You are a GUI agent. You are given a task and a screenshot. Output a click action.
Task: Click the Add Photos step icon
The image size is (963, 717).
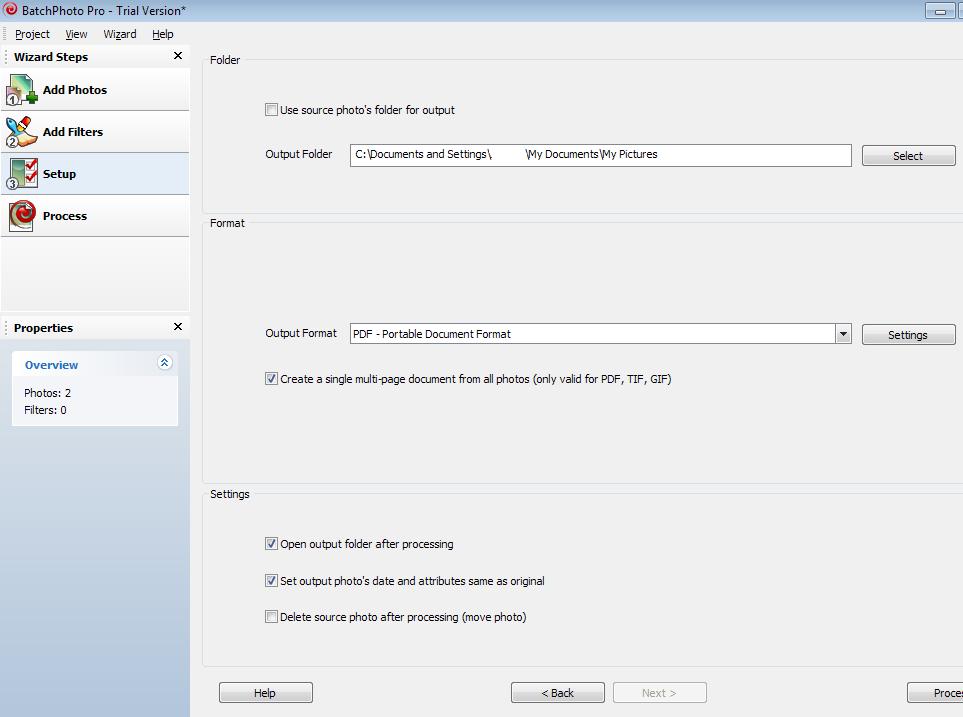[x=22, y=90]
